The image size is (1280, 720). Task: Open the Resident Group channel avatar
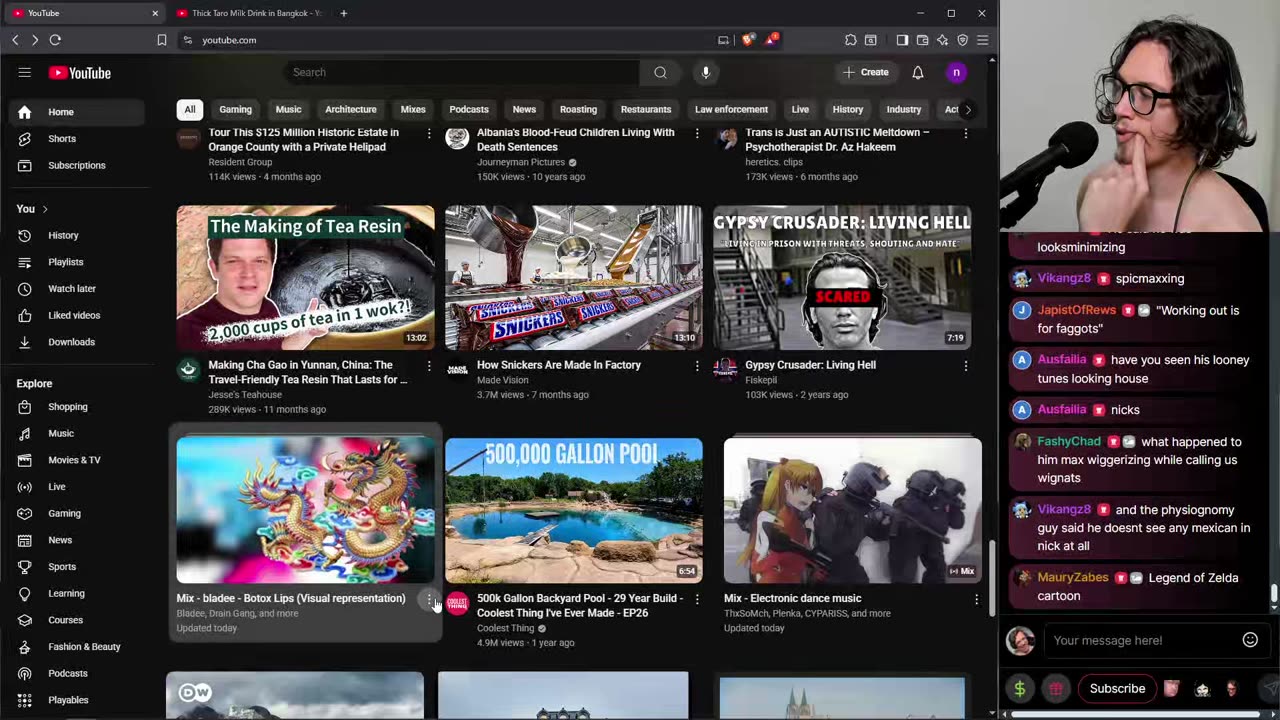(x=188, y=138)
